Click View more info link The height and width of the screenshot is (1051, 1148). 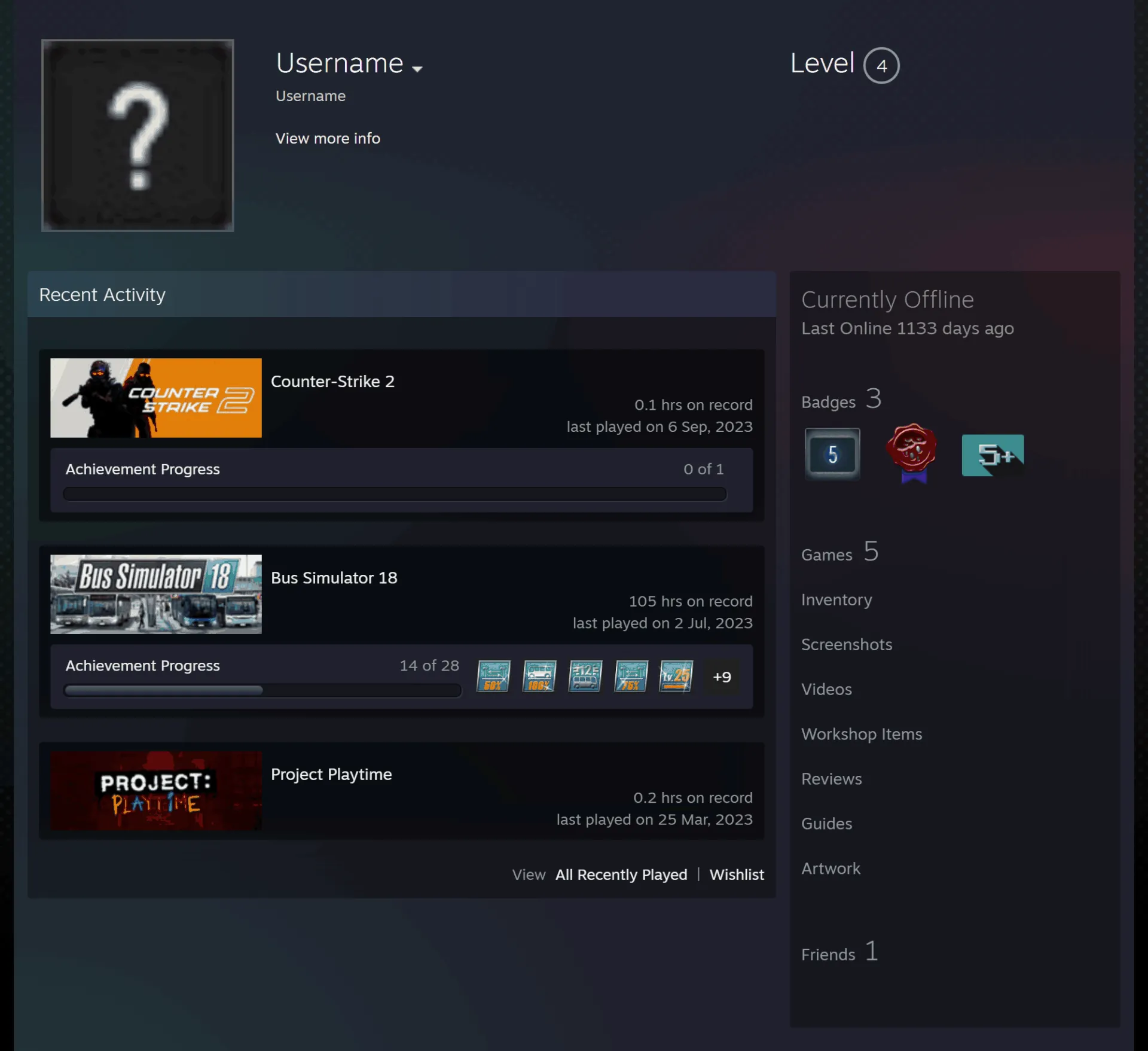(328, 138)
